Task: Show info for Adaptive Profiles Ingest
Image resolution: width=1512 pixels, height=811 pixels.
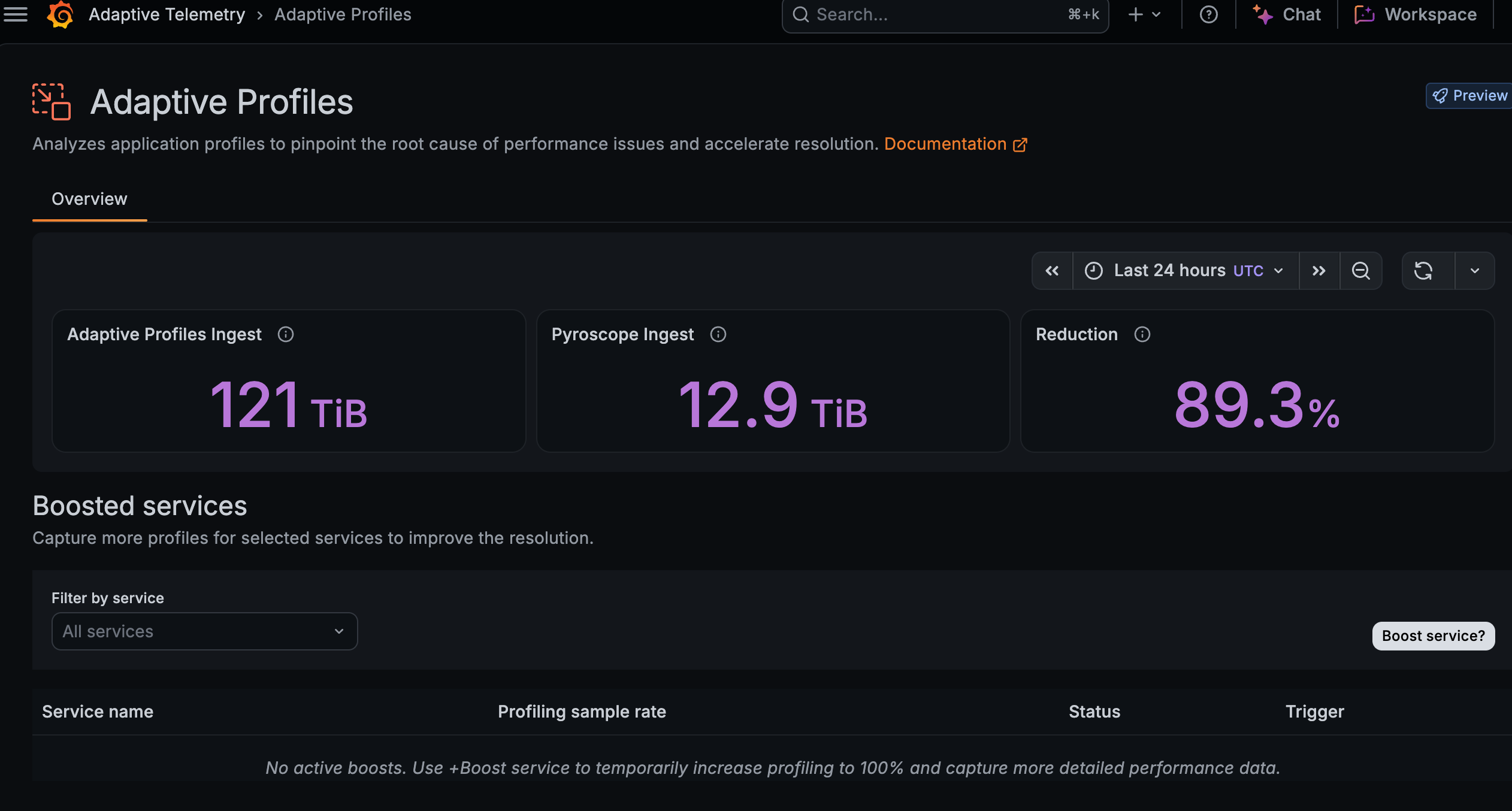Action: (x=286, y=334)
